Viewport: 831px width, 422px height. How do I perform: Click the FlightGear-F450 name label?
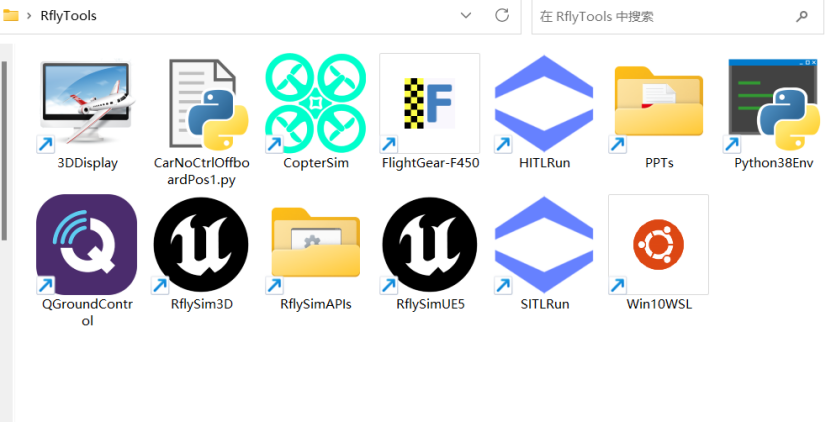tap(430, 163)
